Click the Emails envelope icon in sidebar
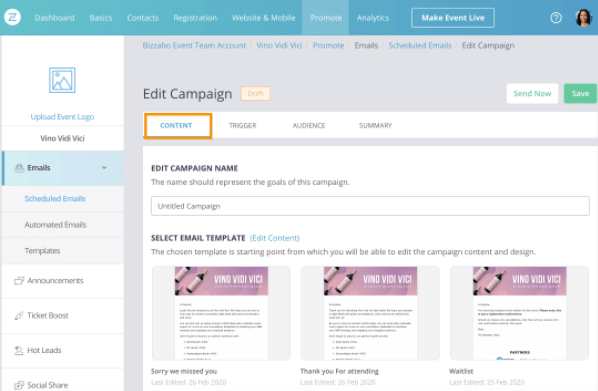The height and width of the screenshot is (391, 598). (x=19, y=168)
